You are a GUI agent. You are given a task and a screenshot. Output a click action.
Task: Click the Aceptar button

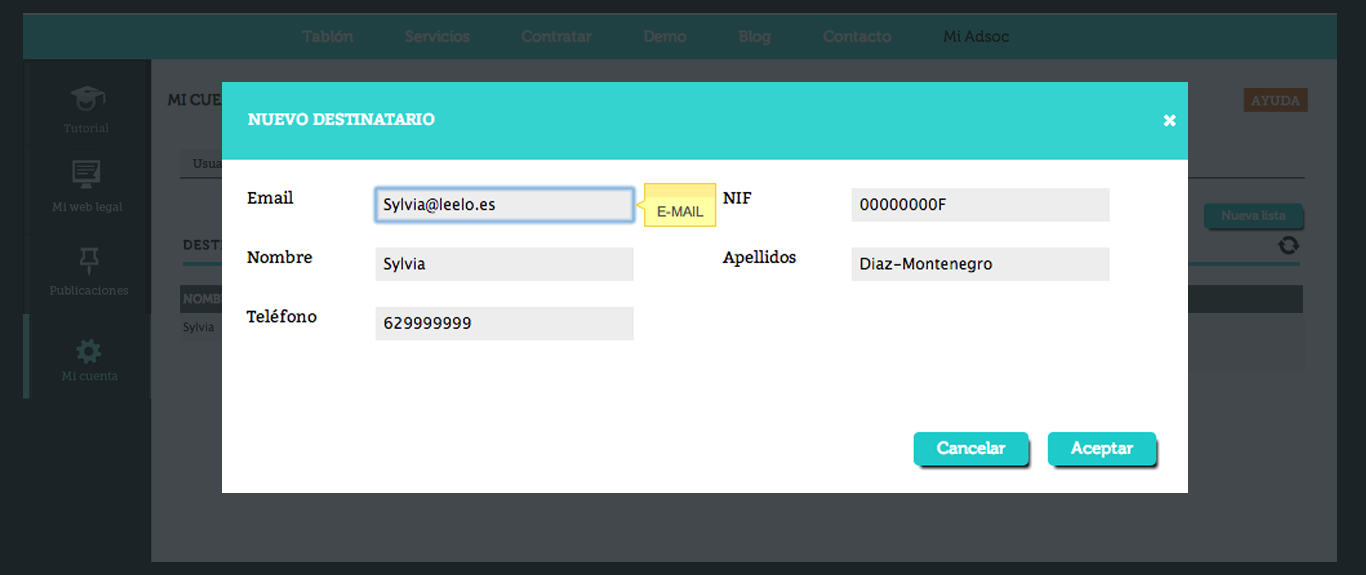[x=1101, y=448]
